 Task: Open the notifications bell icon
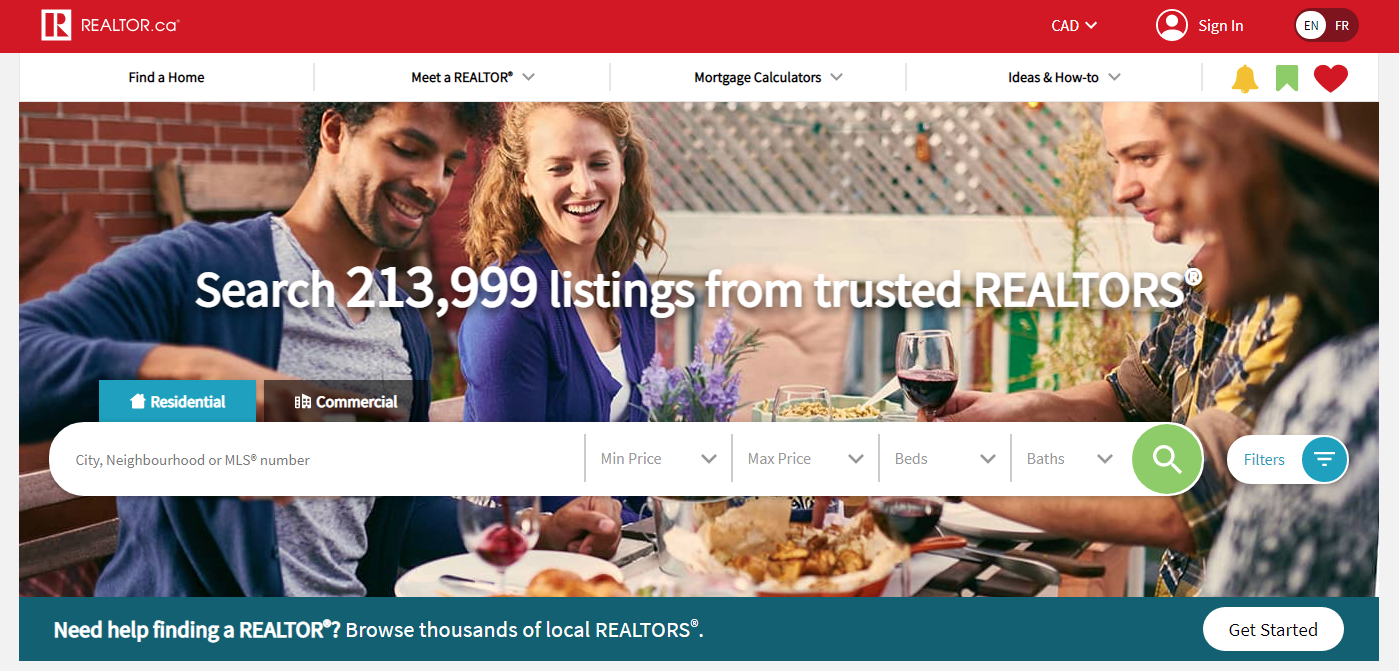click(1244, 78)
